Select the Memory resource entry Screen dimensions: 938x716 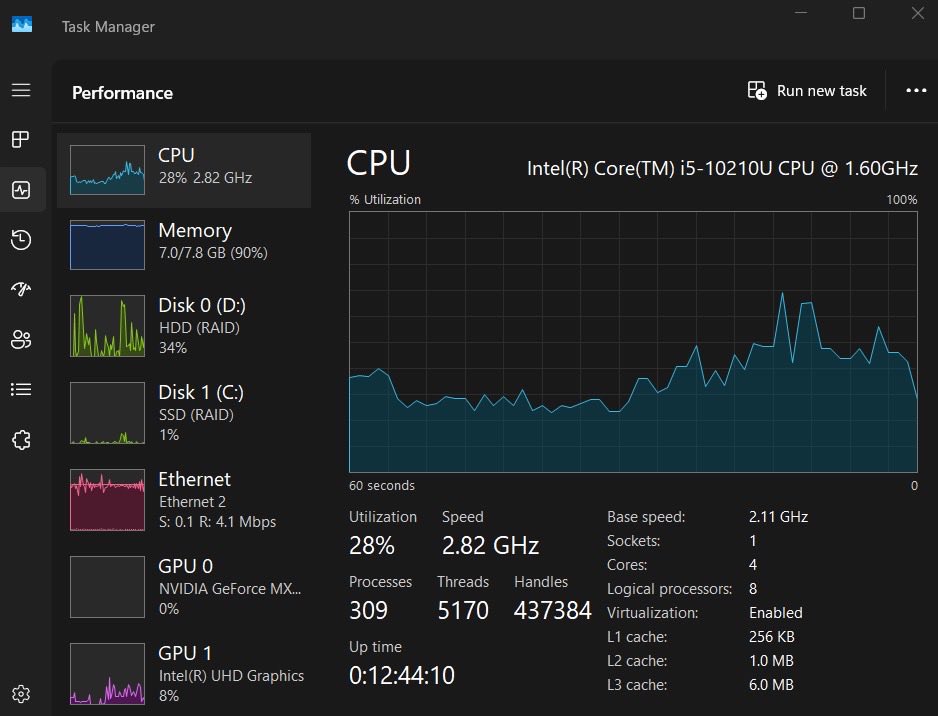(x=184, y=245)
